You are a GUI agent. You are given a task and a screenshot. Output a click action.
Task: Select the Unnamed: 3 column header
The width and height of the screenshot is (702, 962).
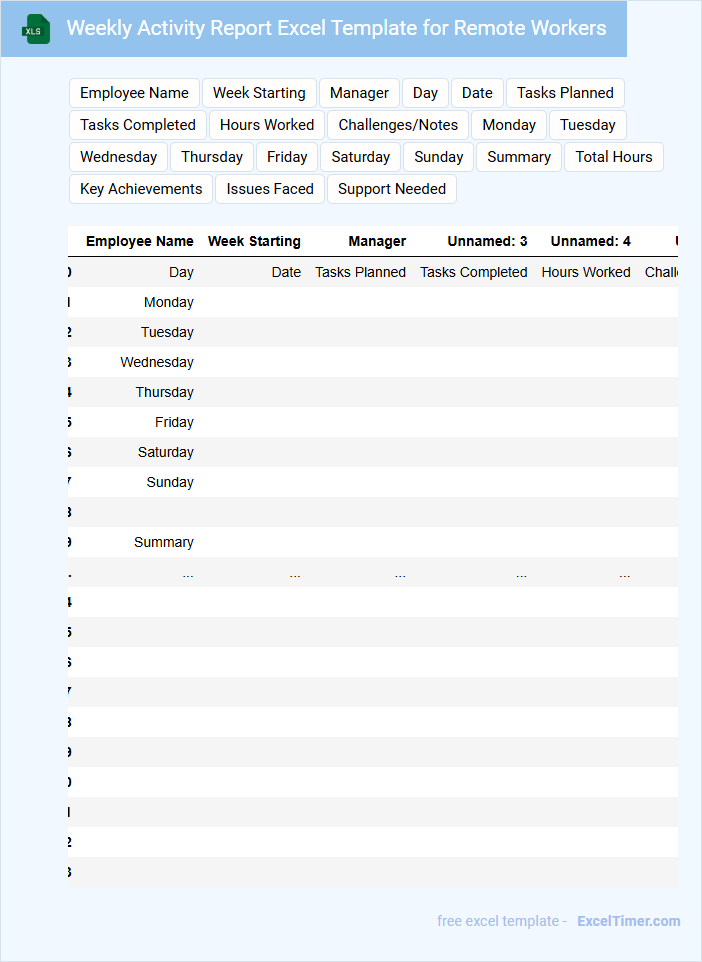coord(487,242)
